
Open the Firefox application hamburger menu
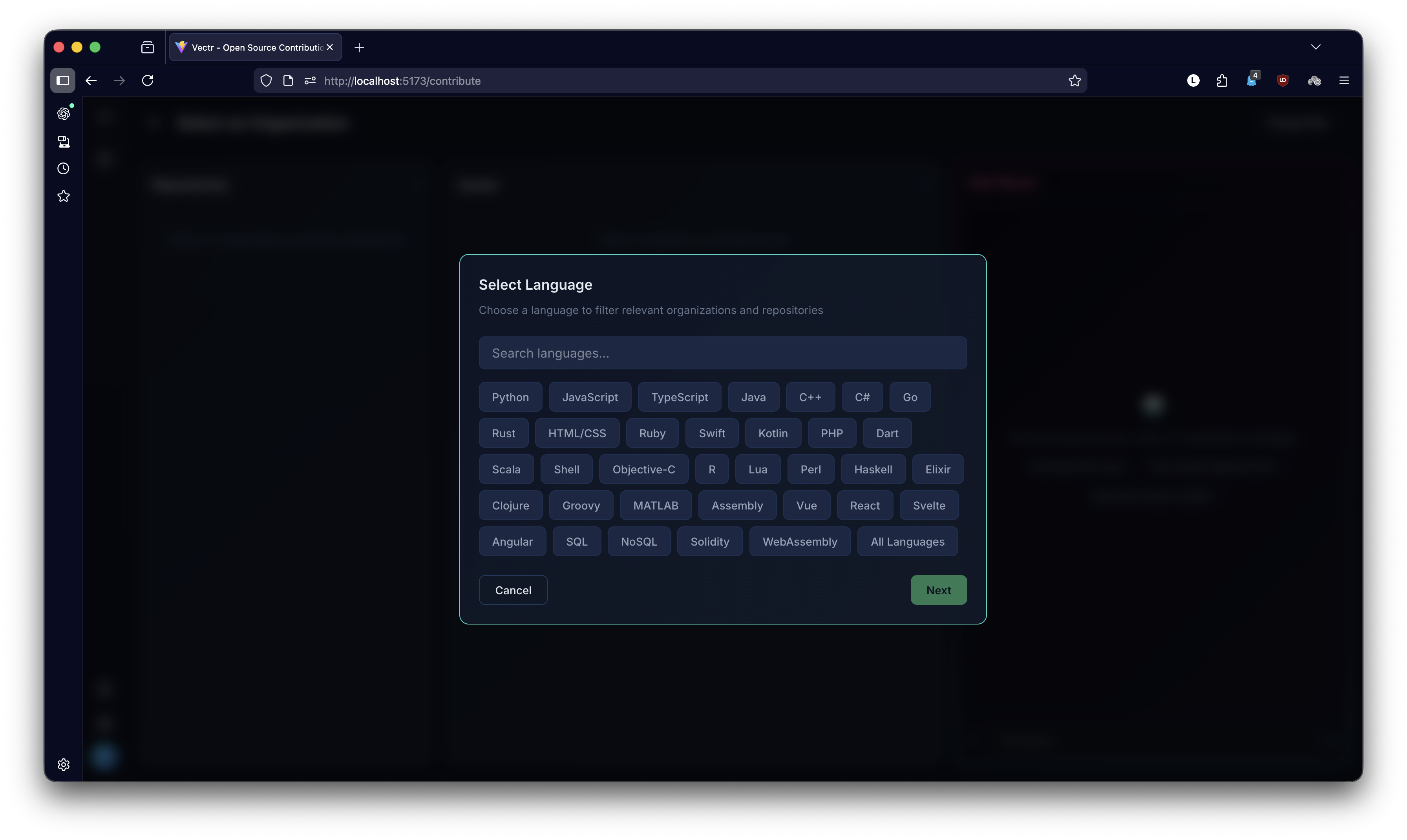tap(1344, 81)
